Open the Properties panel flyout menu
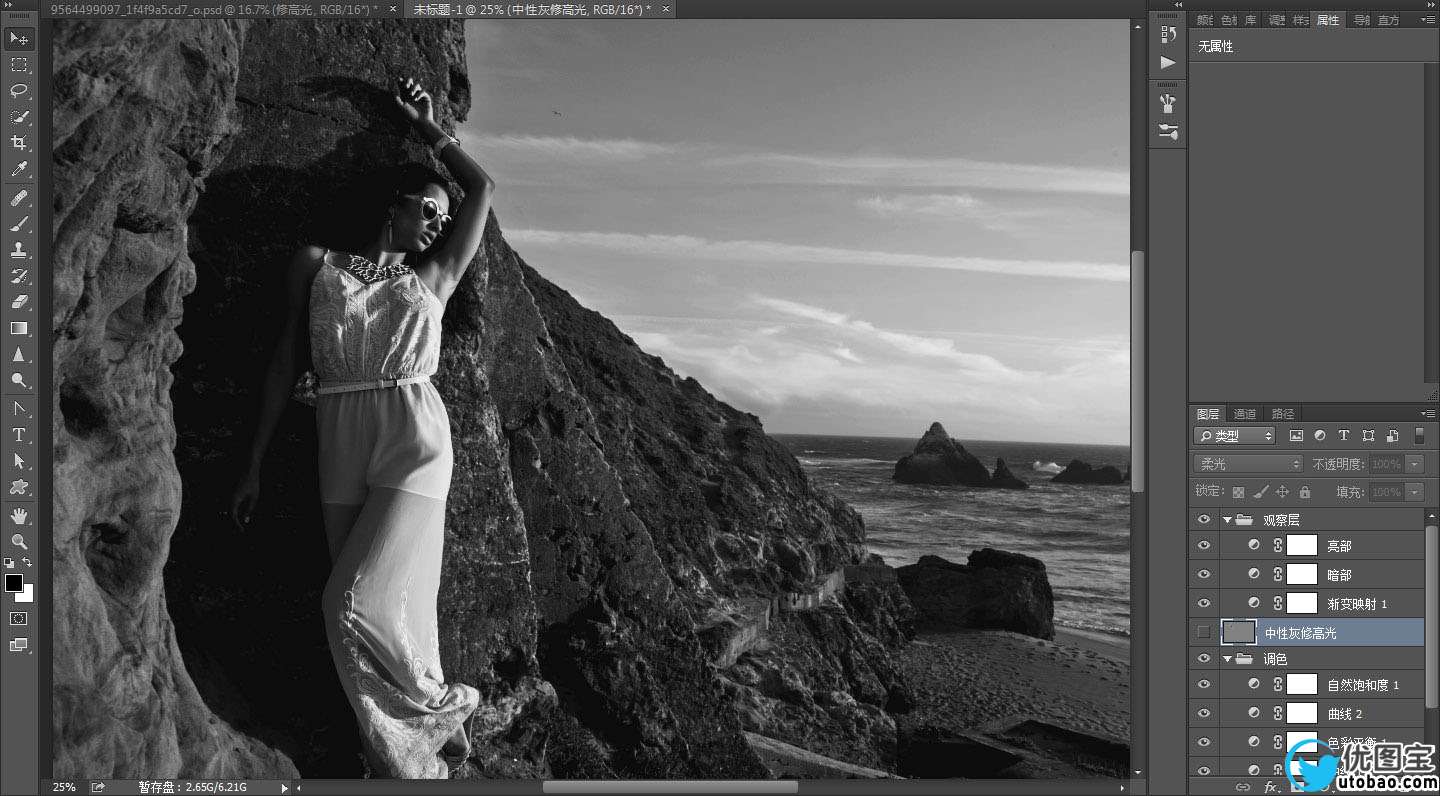This screenshot has width=1440, height=796. click(x=1426, y=20)
